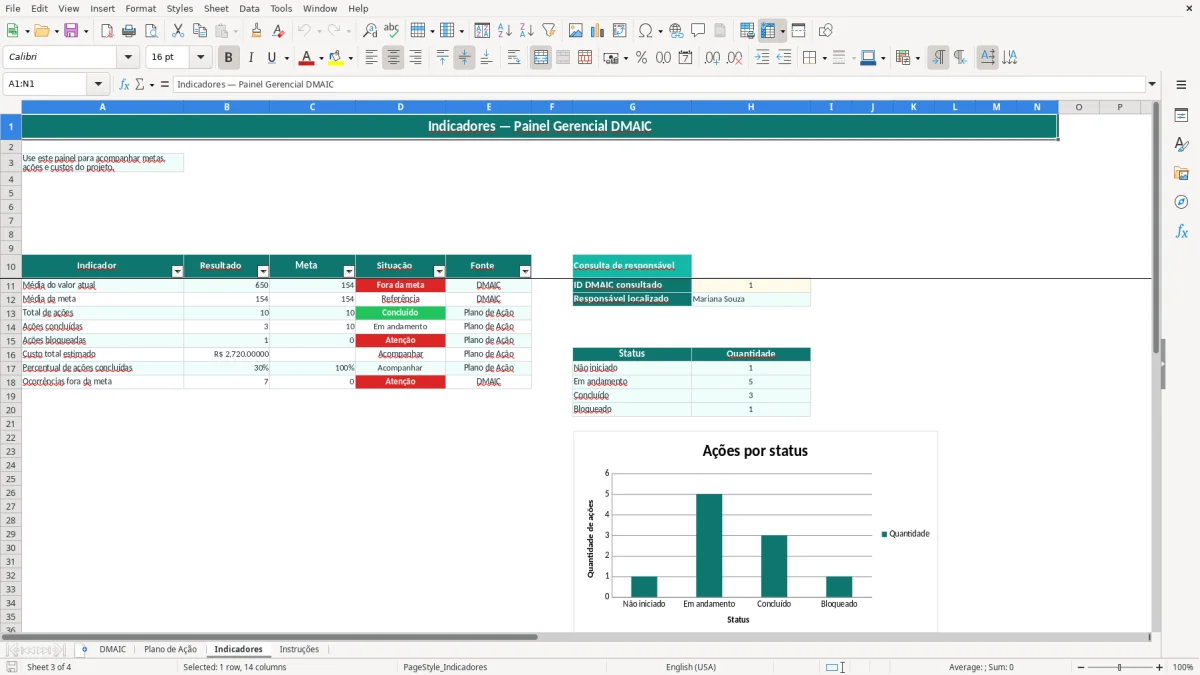This screenshot has width=1200, height=675.
Task: Toggle Center Horizontally alignment
Action: [x=393, y=58]
